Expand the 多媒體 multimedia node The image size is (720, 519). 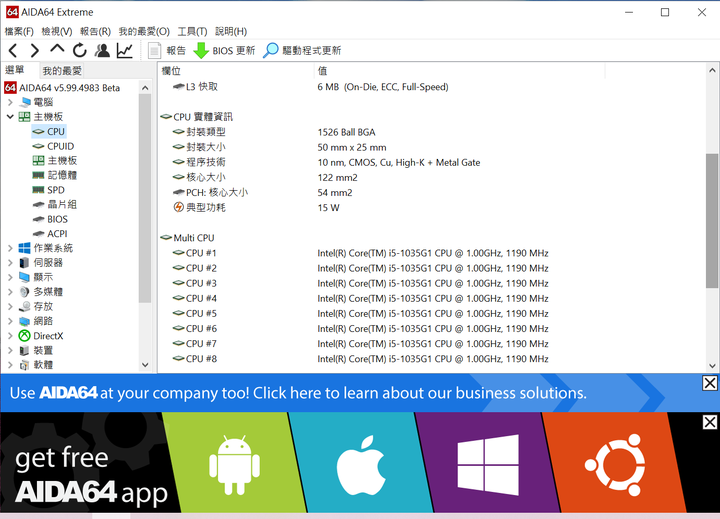tap(10, 292)
